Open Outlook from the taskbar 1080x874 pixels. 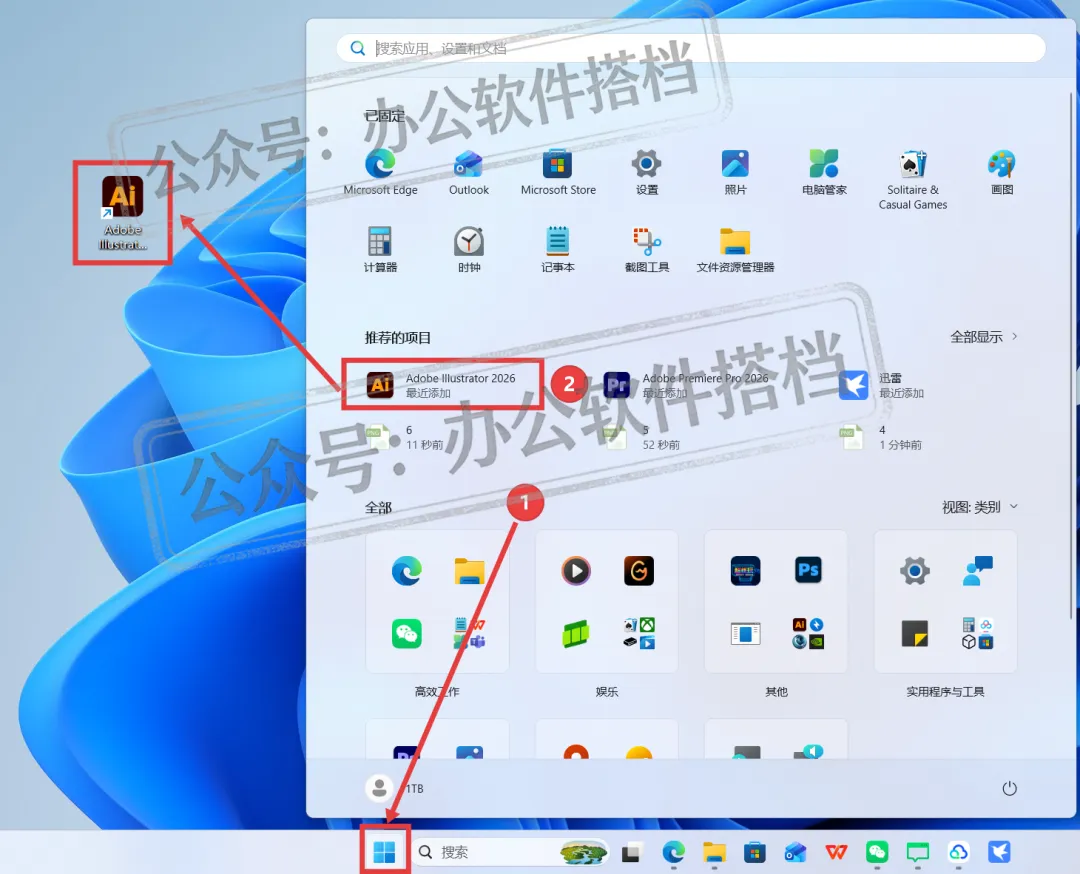click(x=796, y=853)
